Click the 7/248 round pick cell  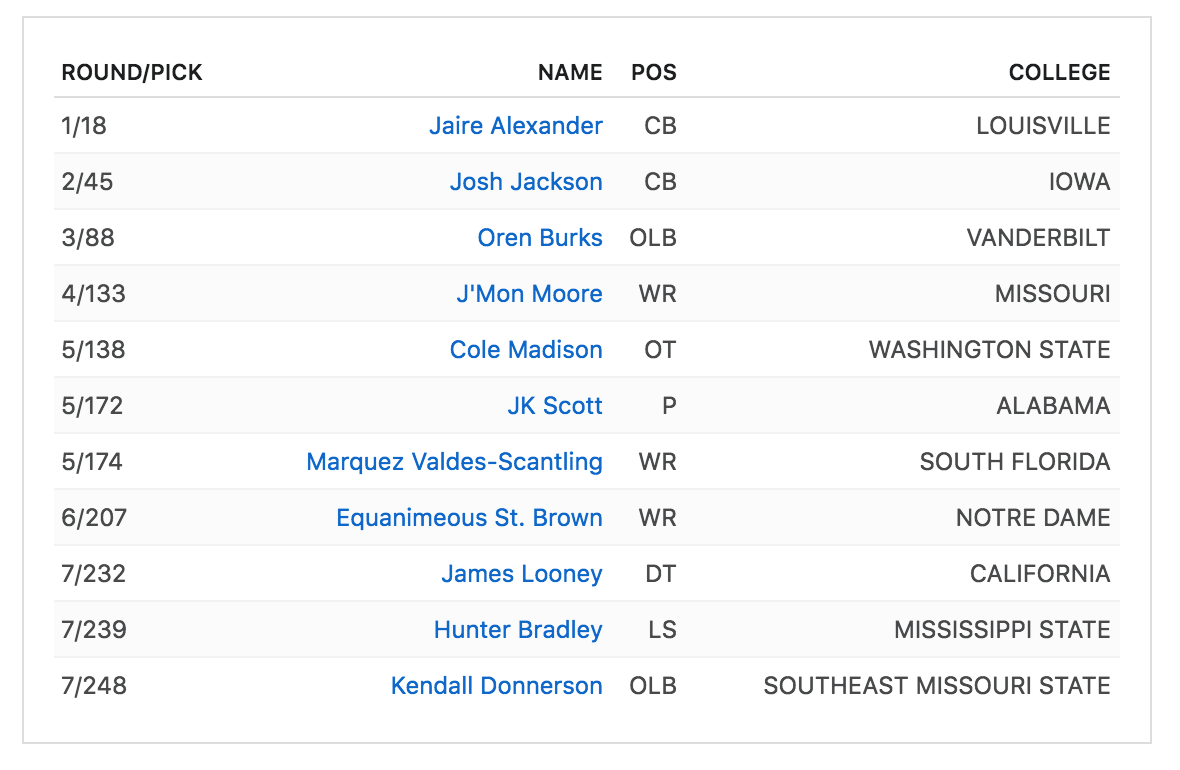94,686
